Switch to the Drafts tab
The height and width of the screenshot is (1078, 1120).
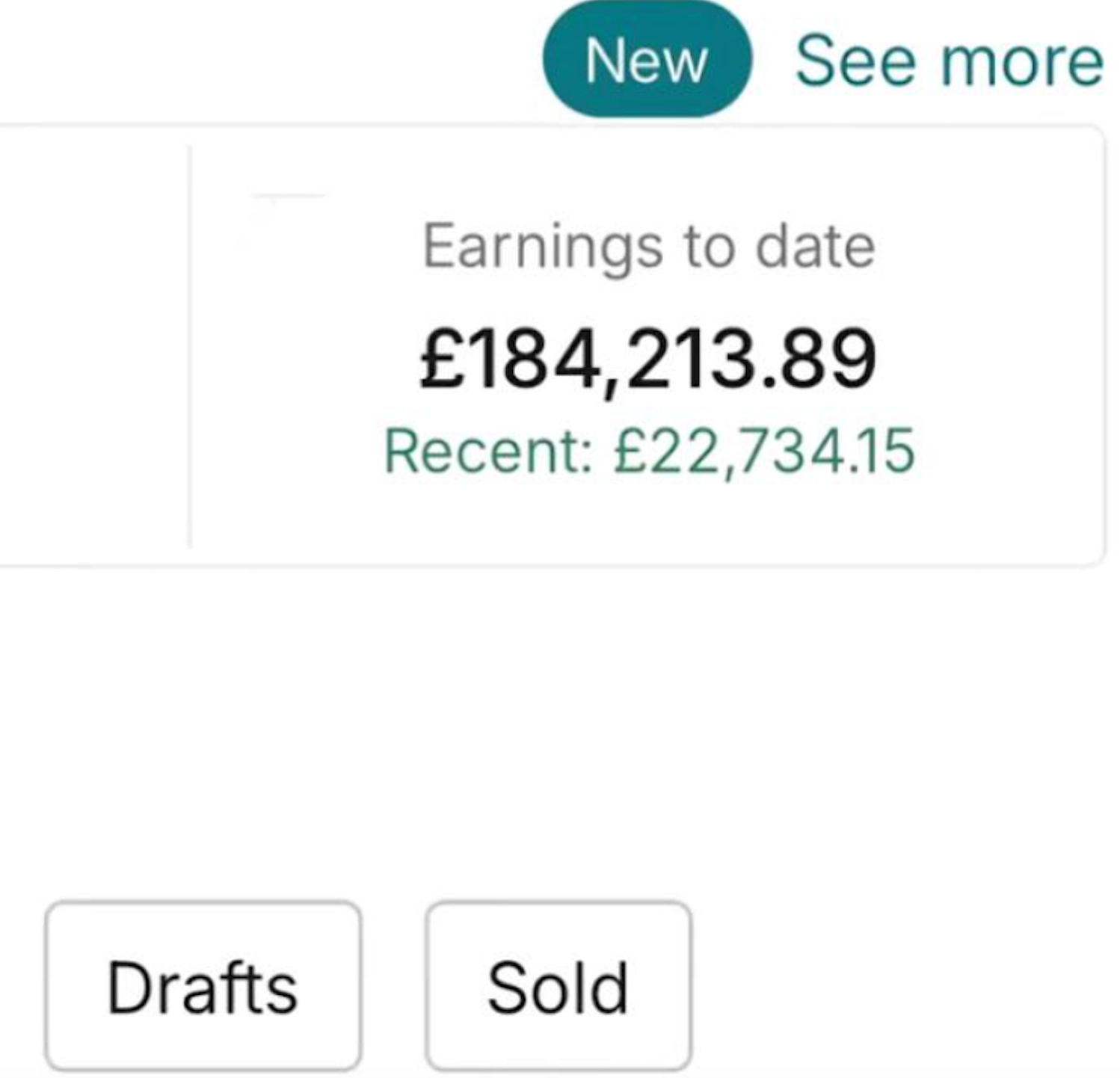(203, 987)
